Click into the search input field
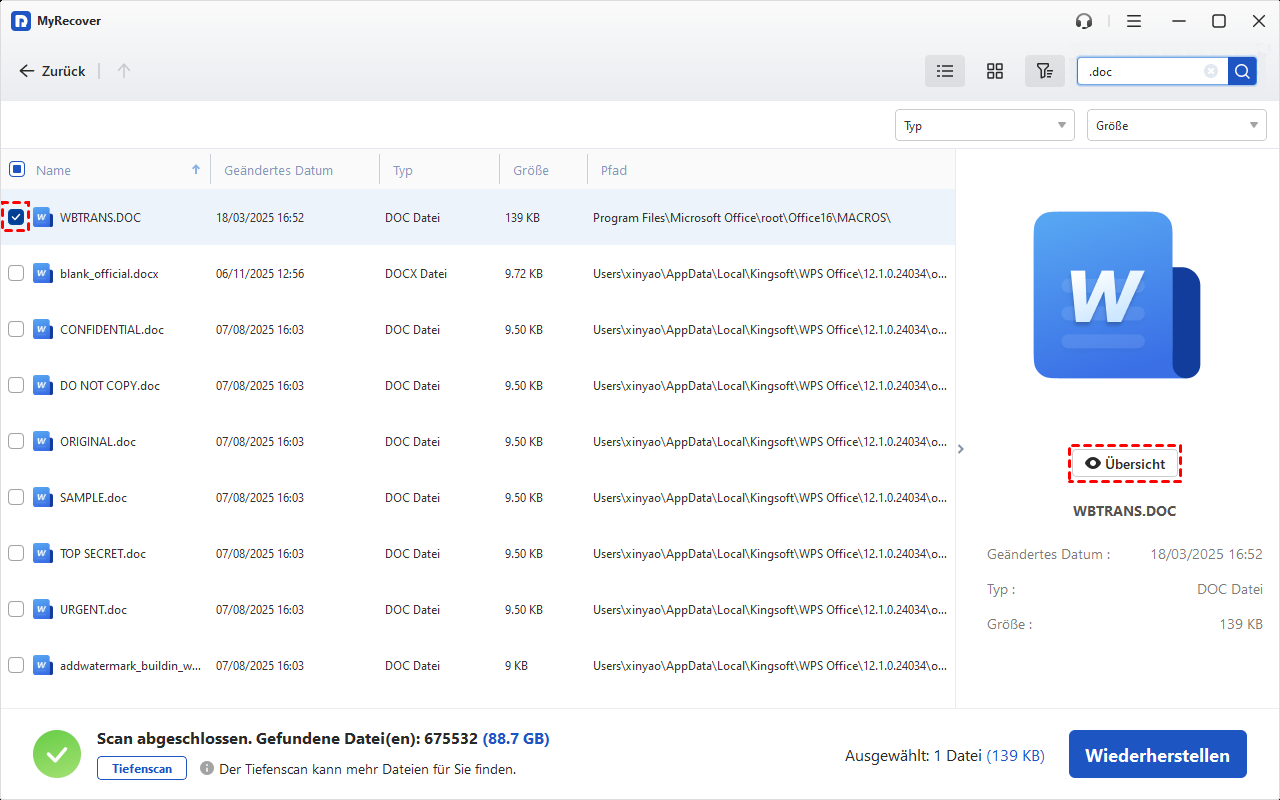Image resolution: width=1280 pixels, height=800 pixels. click(1141, 71)
